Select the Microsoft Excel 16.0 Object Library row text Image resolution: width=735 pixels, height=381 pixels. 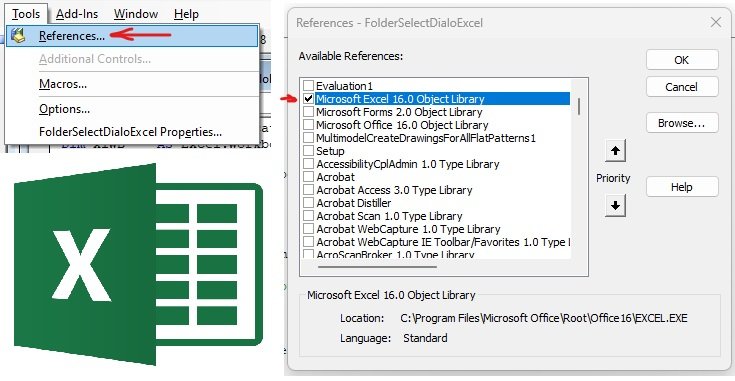[x=400, y=99]
